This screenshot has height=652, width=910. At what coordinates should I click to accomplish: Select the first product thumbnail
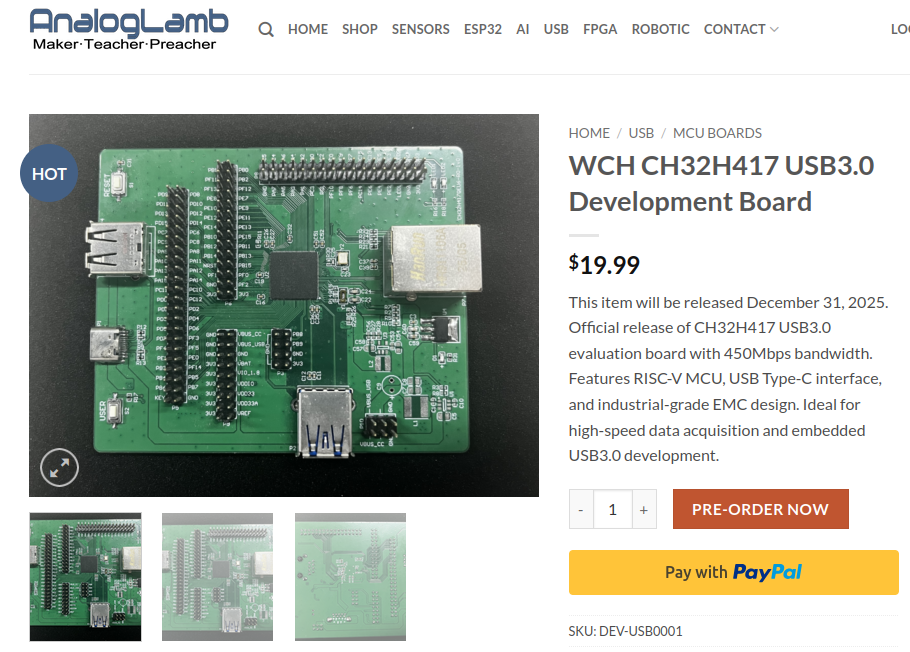pos(86,577)
